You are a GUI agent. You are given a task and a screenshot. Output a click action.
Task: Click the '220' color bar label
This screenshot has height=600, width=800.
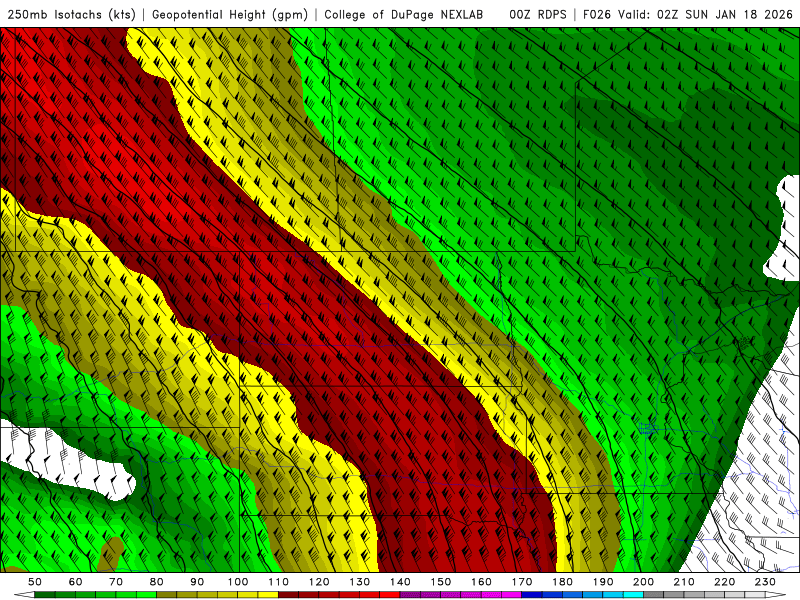click(724, 582)
